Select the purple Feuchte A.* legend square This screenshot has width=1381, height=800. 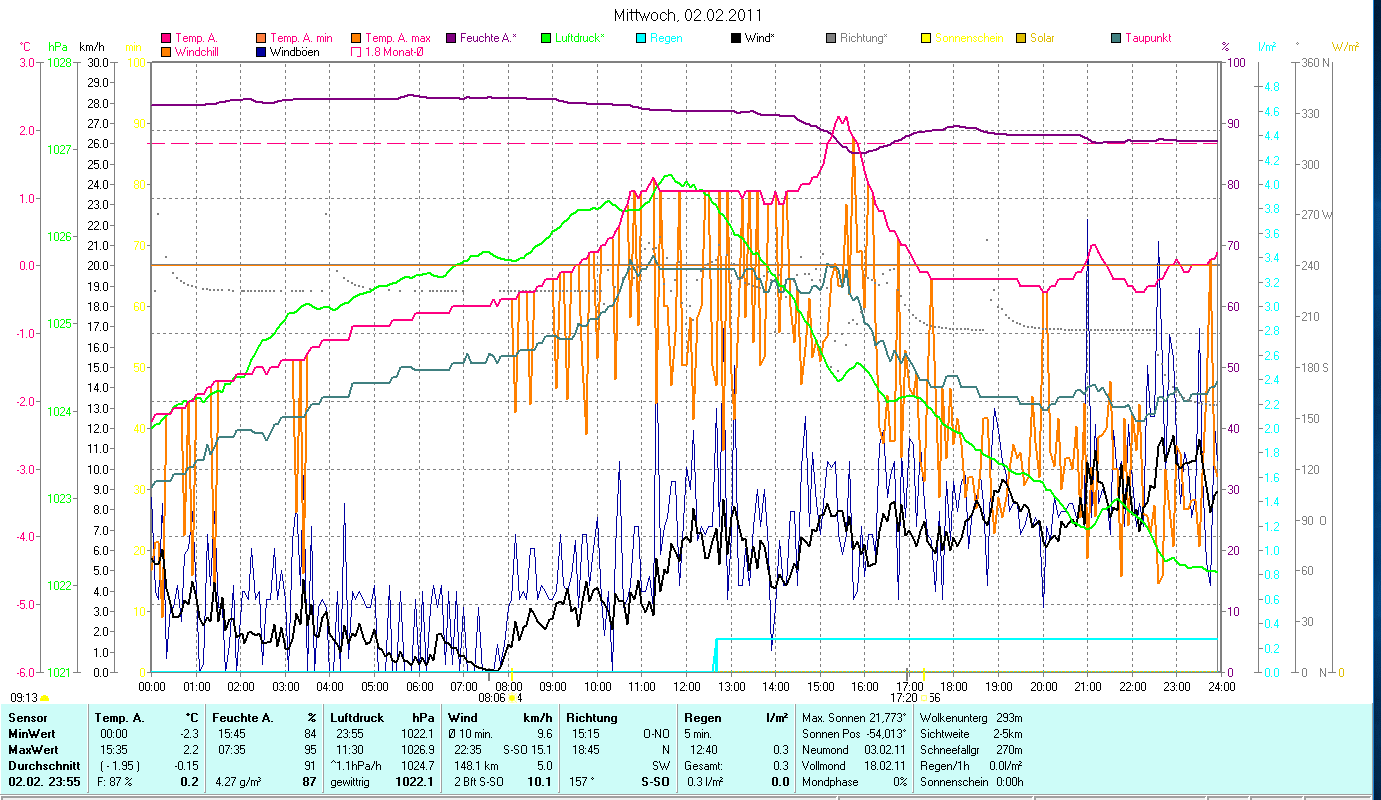[451, 39]
